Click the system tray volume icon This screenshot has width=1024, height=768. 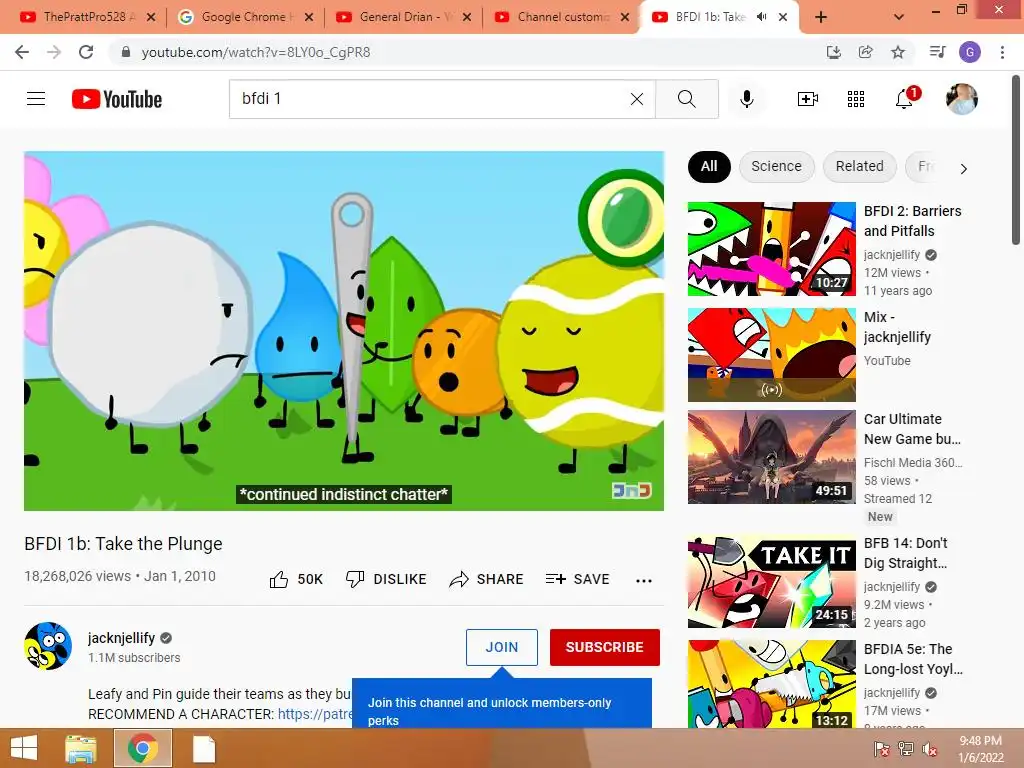point(930,749)
